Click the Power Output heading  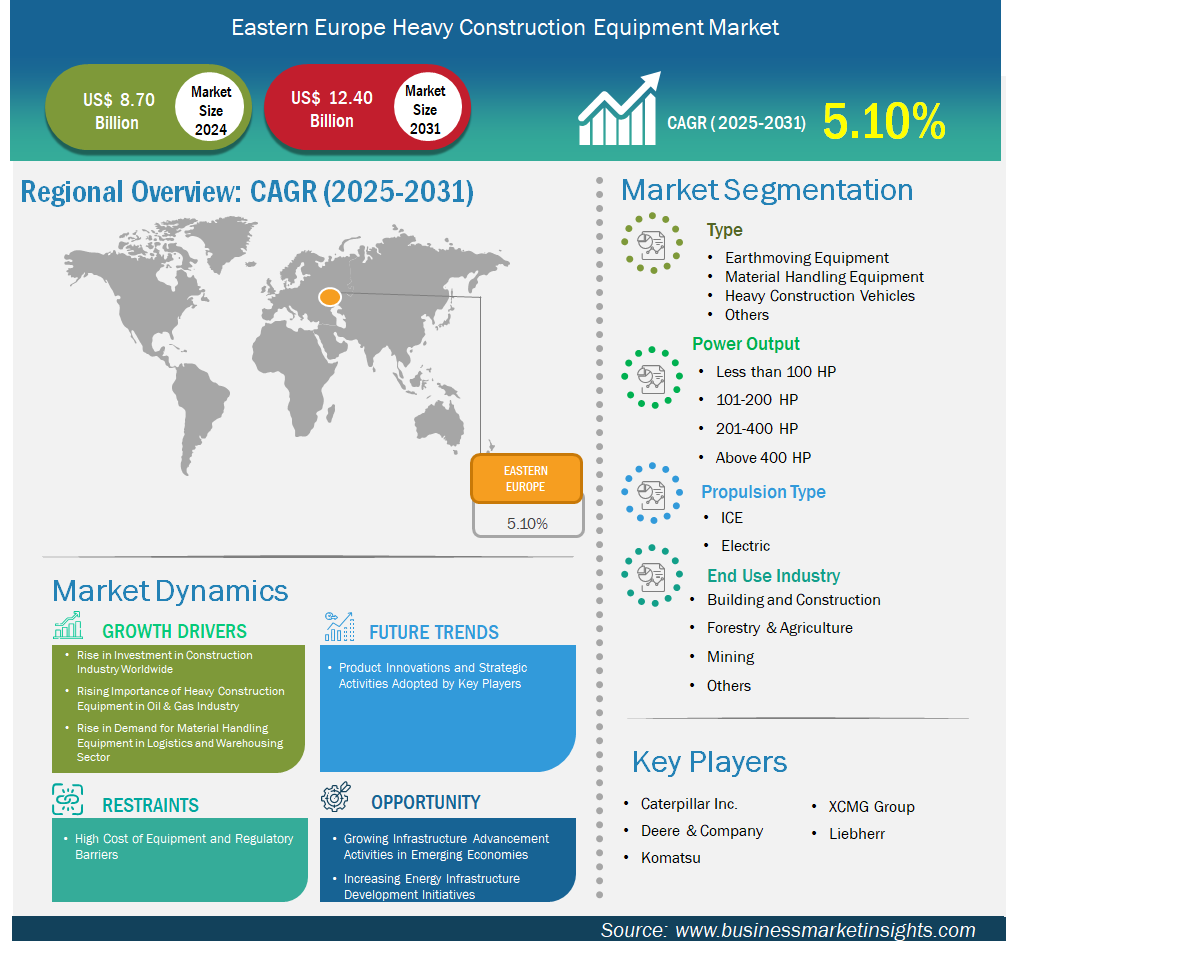point(745,344)
